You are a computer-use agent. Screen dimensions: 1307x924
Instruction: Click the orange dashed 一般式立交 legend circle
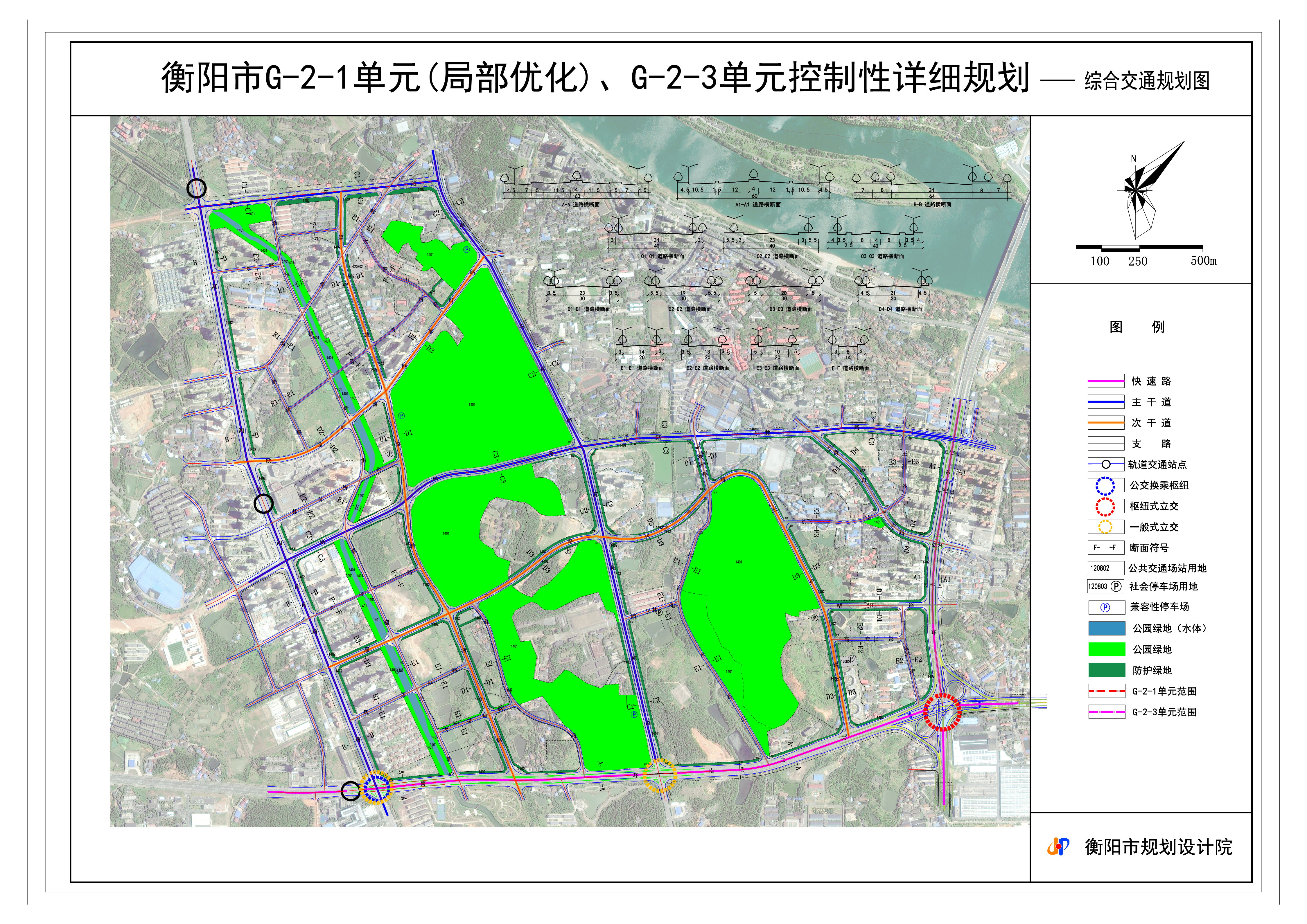[1105, 527]
